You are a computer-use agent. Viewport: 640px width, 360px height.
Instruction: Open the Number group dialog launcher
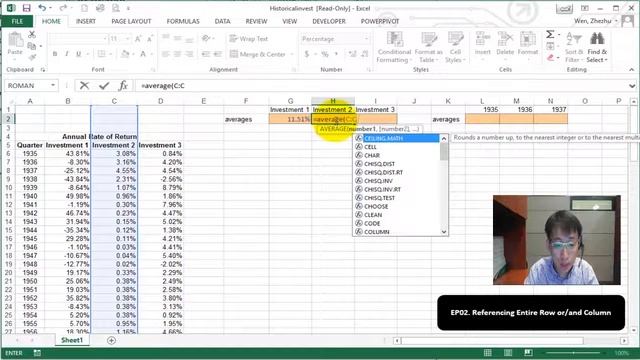pos(369,70)
